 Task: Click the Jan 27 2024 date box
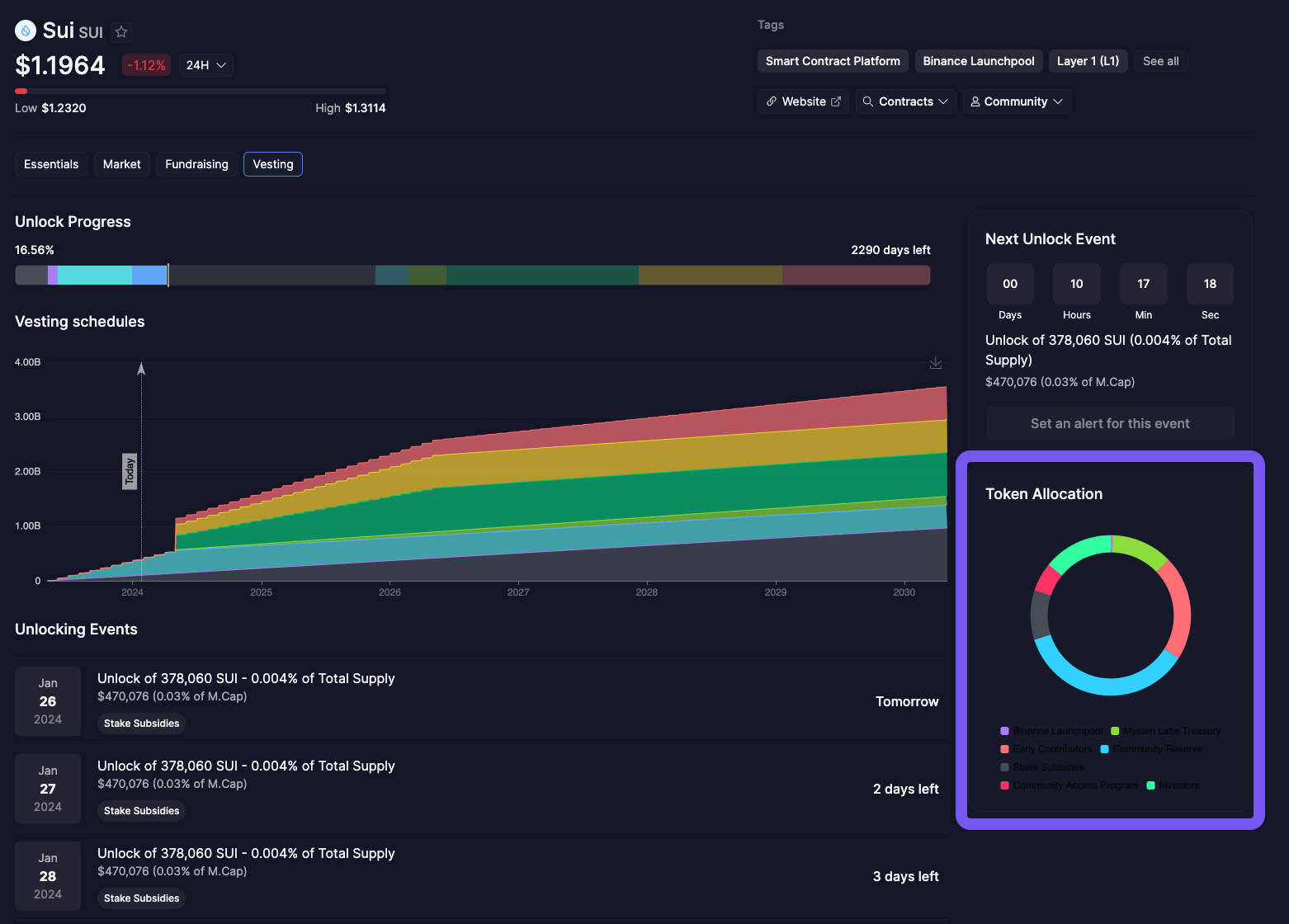pos(48,789)
